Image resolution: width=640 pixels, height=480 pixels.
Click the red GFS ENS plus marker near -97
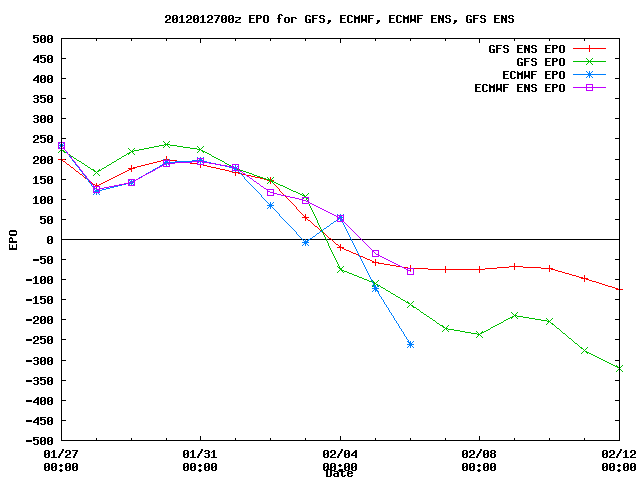(x=584, y=279)
